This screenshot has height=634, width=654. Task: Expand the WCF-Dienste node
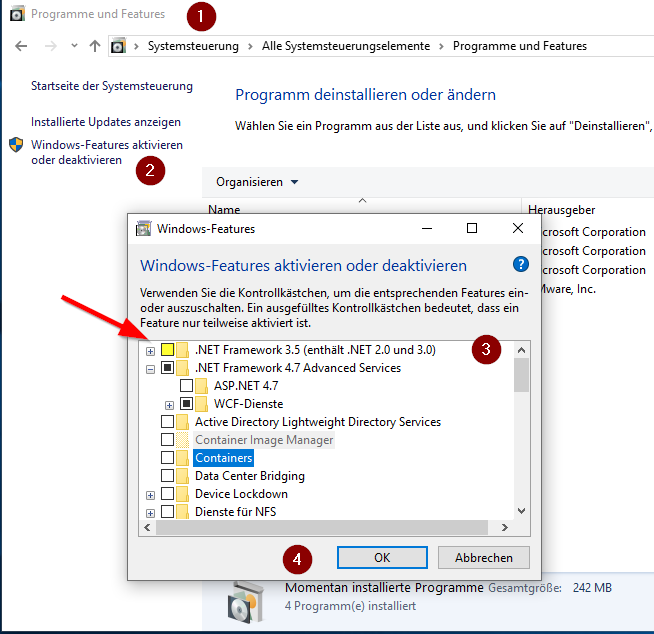click(169, 405)
